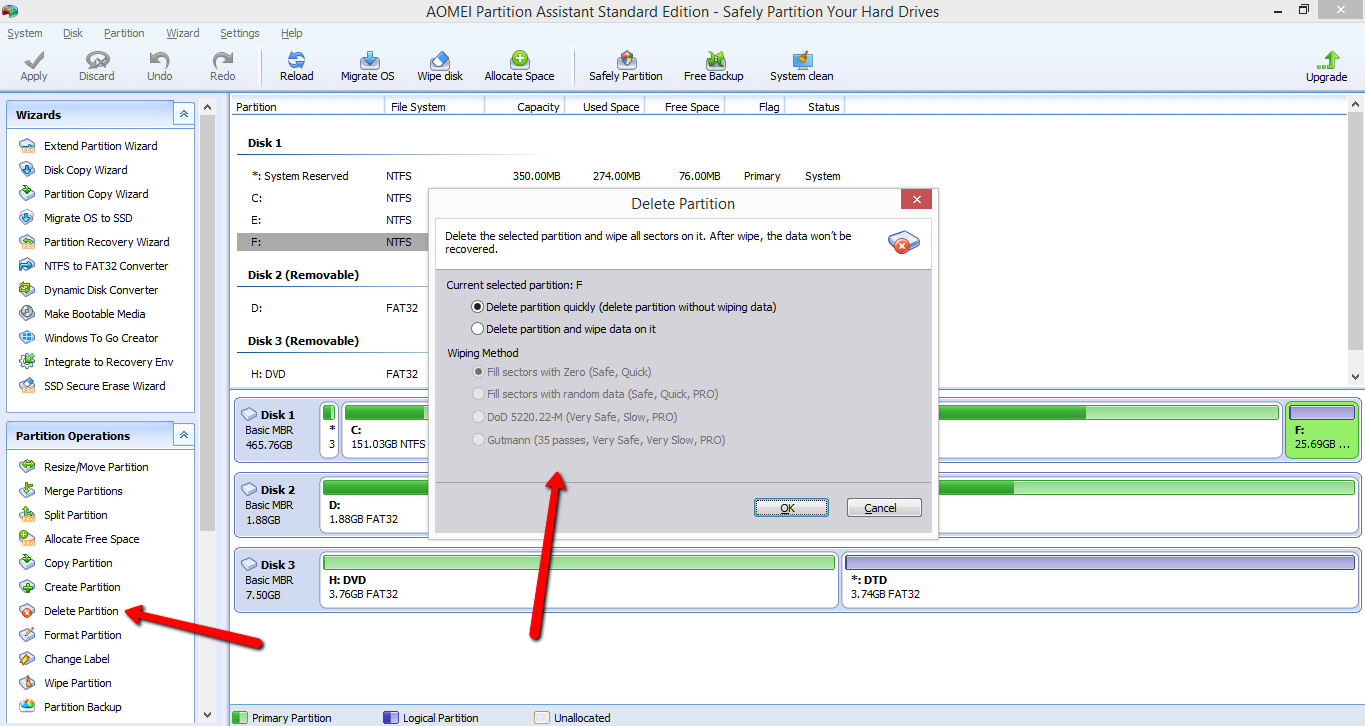The height and width of the screenshot is (726, 1365).
Task: Select Wipe Partition operation
Action: 65,683
